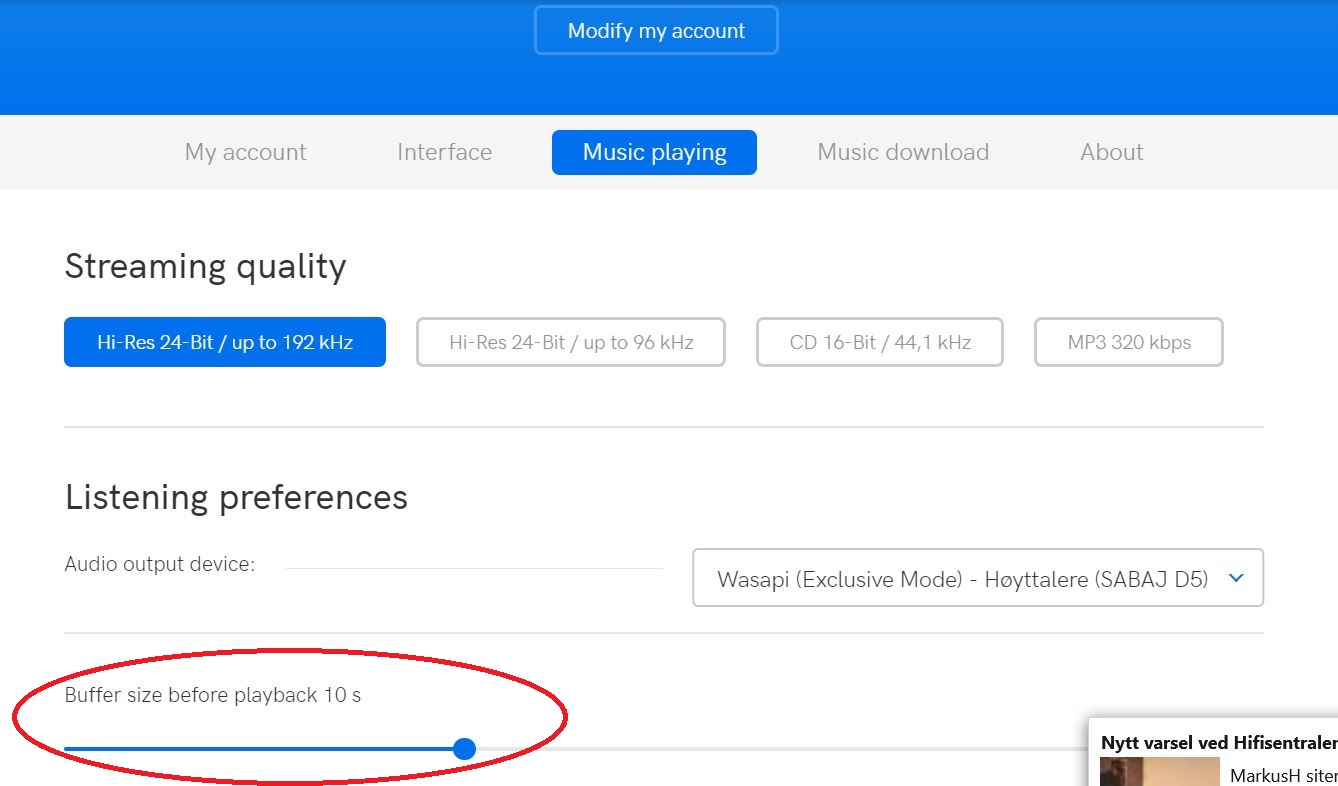Select the Music playing tab

[x=654, y=152]
